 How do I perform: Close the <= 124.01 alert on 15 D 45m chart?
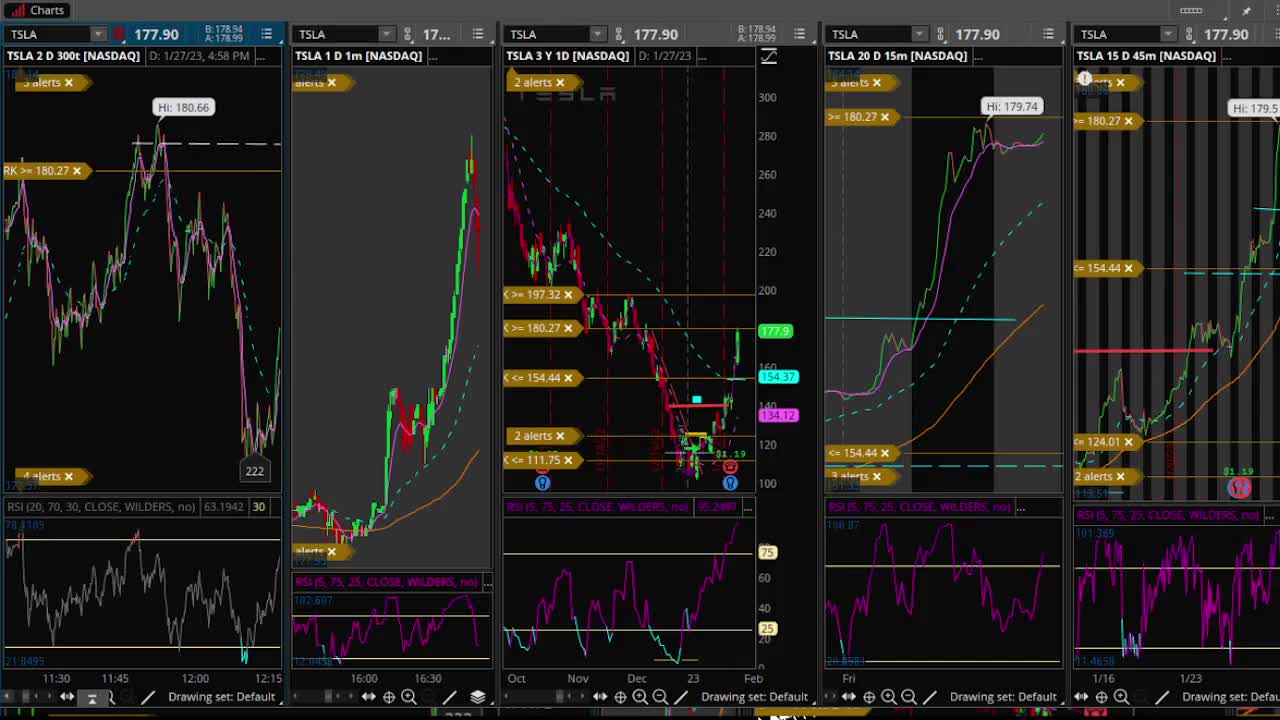tap(1128, 442)
